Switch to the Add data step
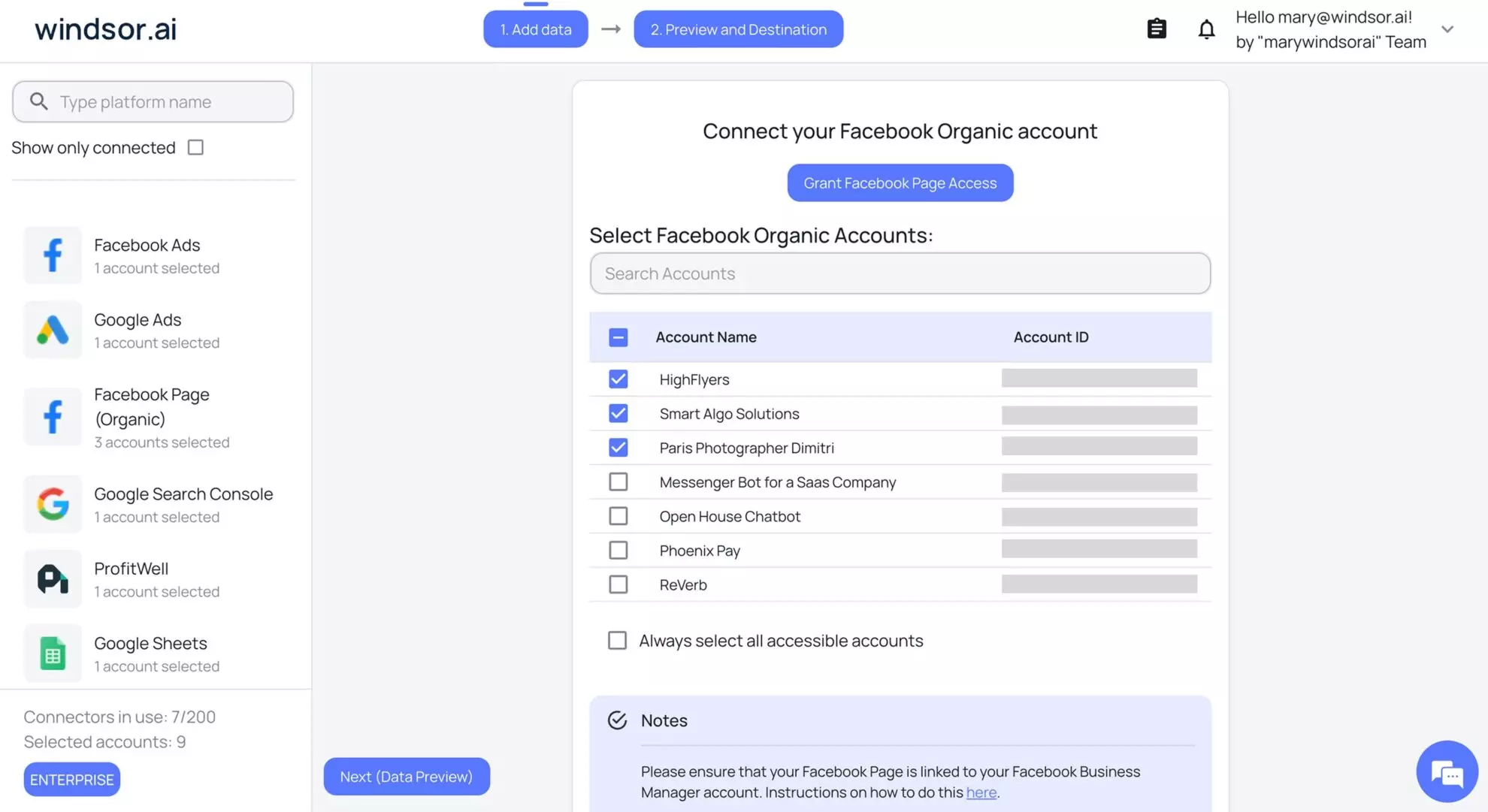 [535, 29]
